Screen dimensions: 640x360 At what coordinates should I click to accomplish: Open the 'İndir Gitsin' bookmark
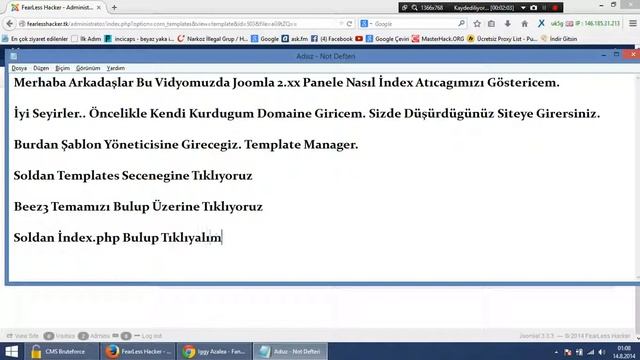pos(559,39)
